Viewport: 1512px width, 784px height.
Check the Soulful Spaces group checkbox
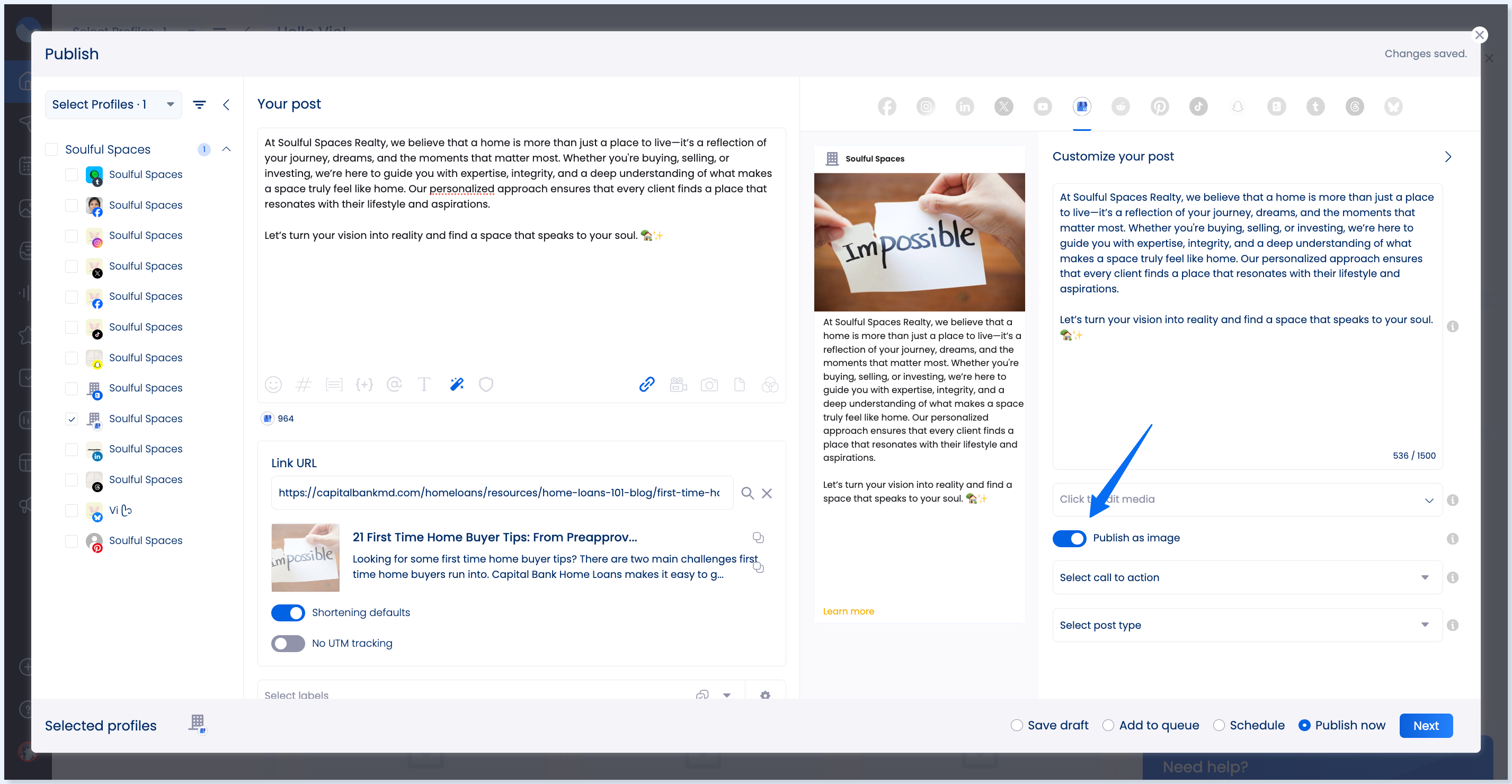point(51,149)
